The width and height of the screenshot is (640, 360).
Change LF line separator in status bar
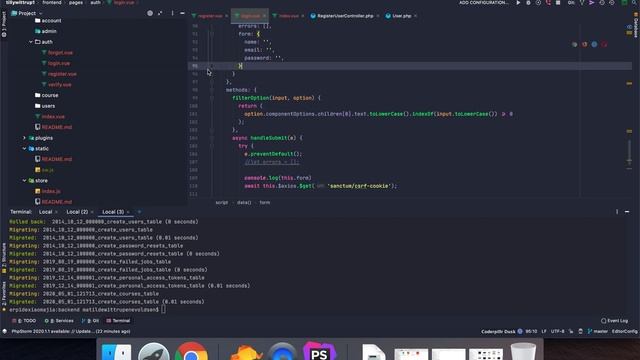[x=544, y=331]
